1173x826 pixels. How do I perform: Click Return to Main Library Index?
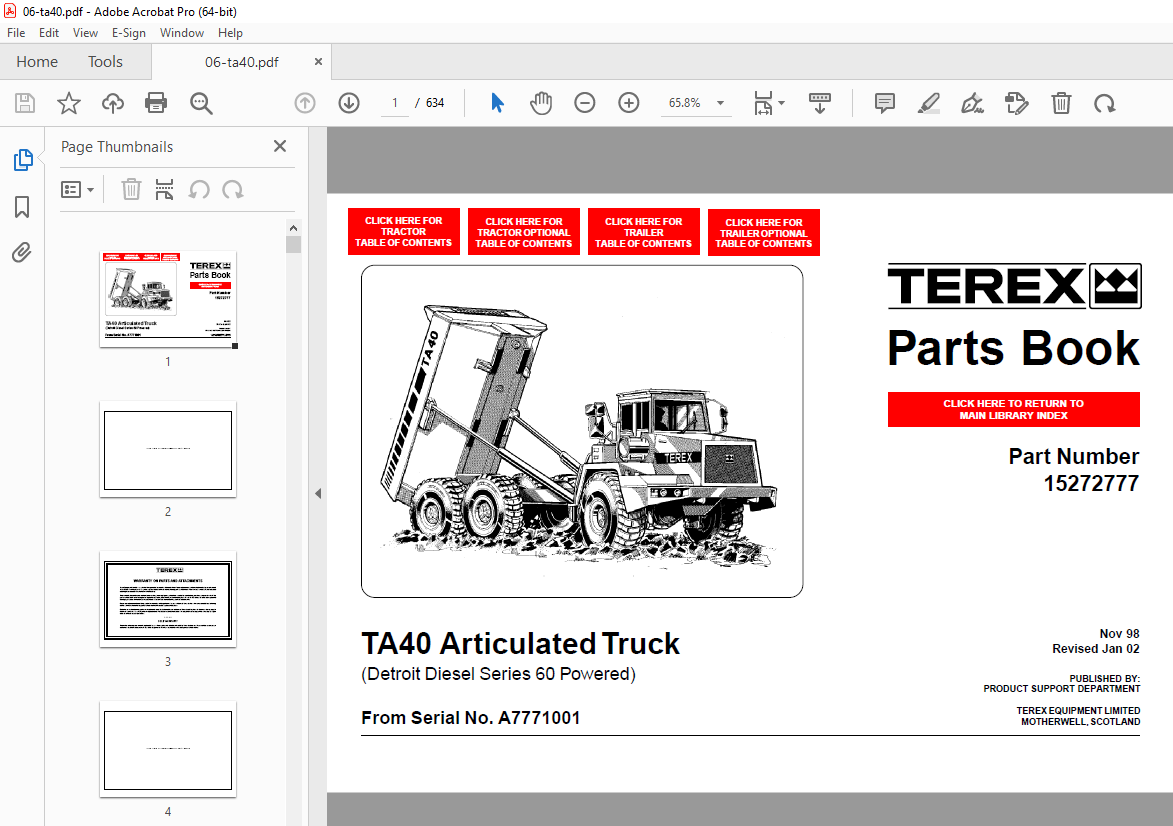(1014, 409)
